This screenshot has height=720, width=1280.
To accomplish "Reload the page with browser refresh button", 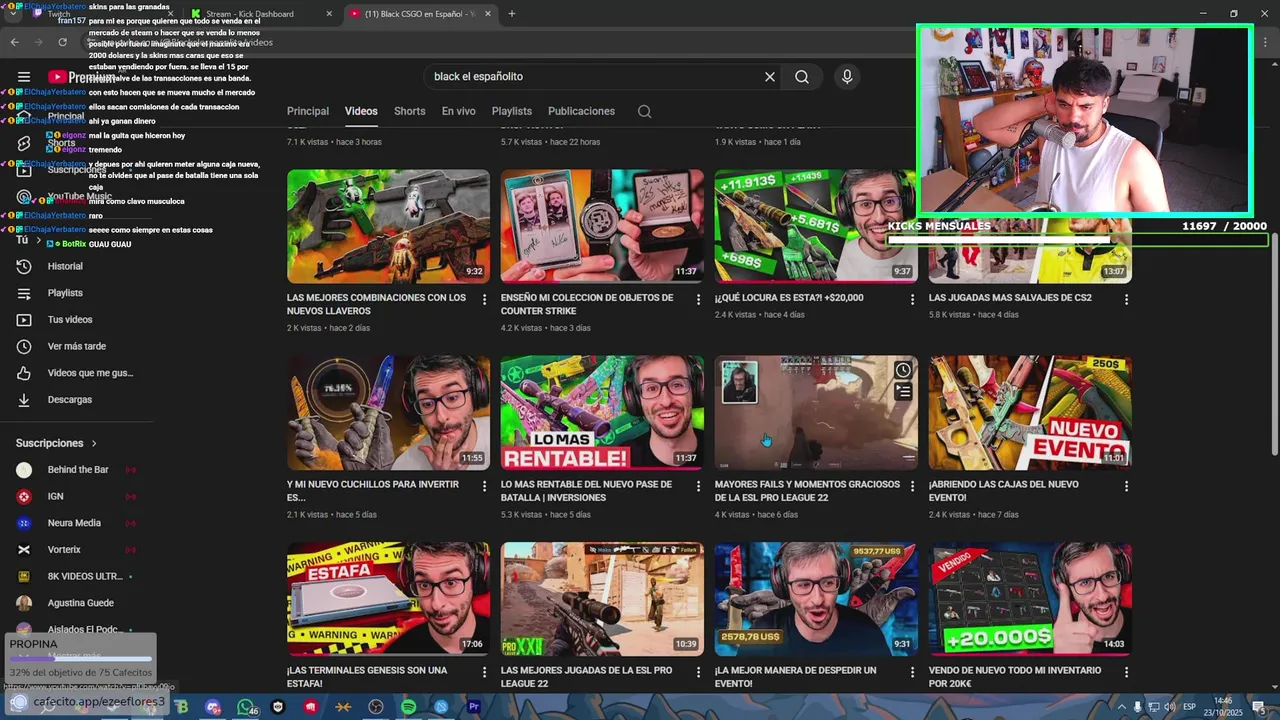I will click(x=62, y=42).
